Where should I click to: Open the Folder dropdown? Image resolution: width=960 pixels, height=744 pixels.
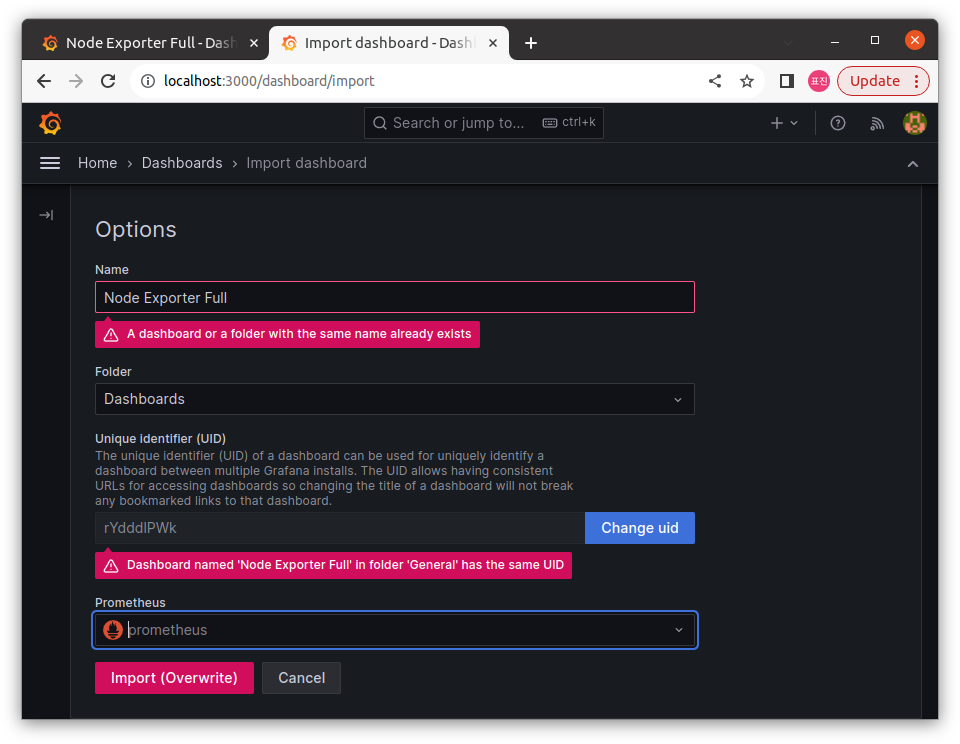[395, 399]
